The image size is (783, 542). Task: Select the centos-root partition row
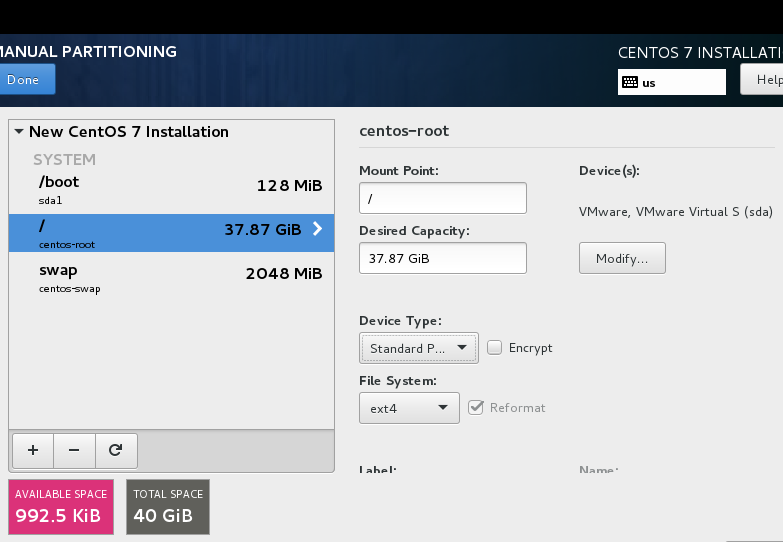(171, 233)
